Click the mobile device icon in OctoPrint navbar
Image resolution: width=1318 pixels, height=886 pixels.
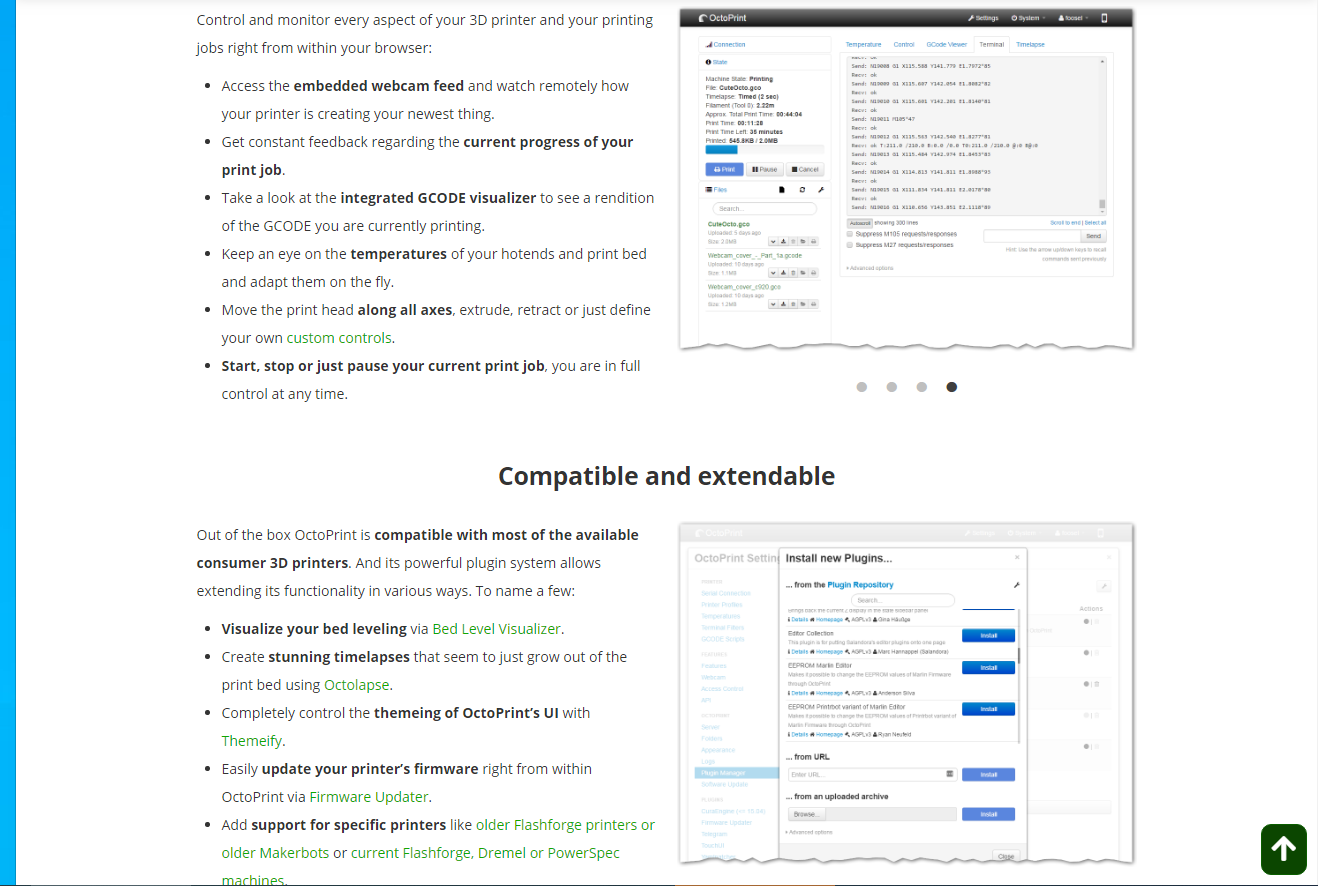(1104, 18)
